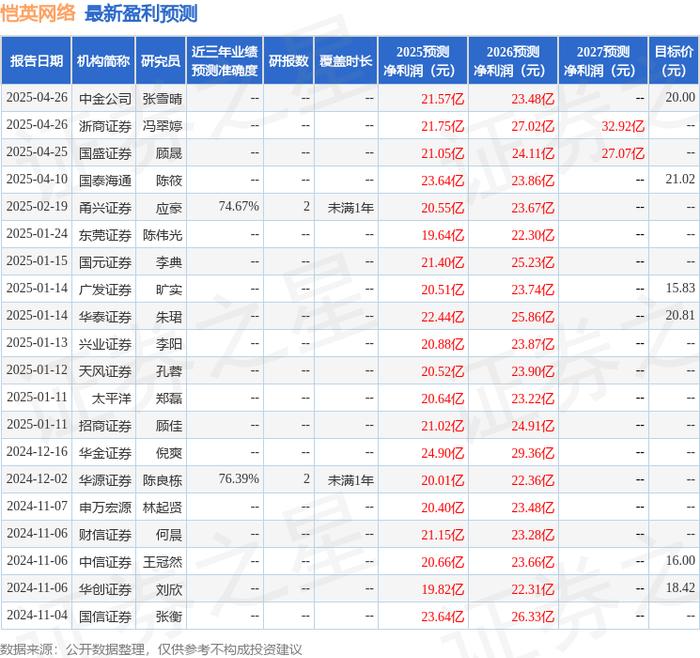Click the 恺英网络 title text

pos(38,13)
